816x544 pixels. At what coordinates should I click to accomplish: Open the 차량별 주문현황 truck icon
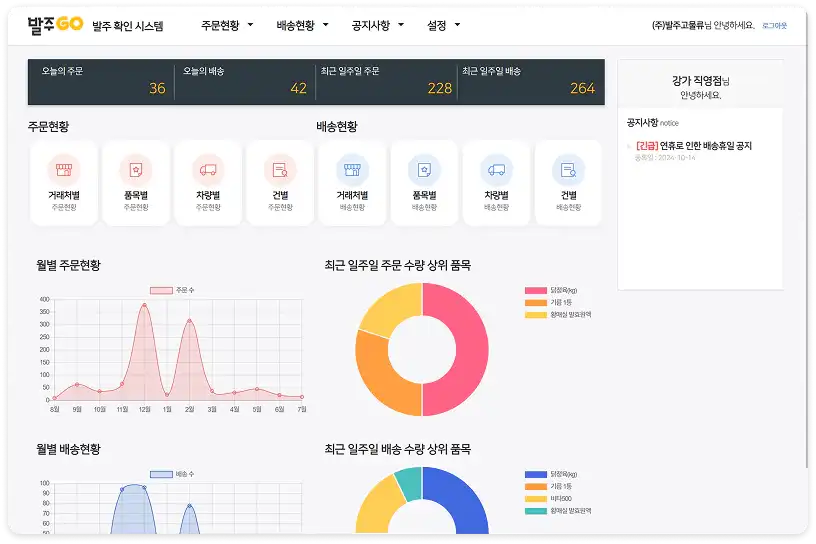pos(208,170)
